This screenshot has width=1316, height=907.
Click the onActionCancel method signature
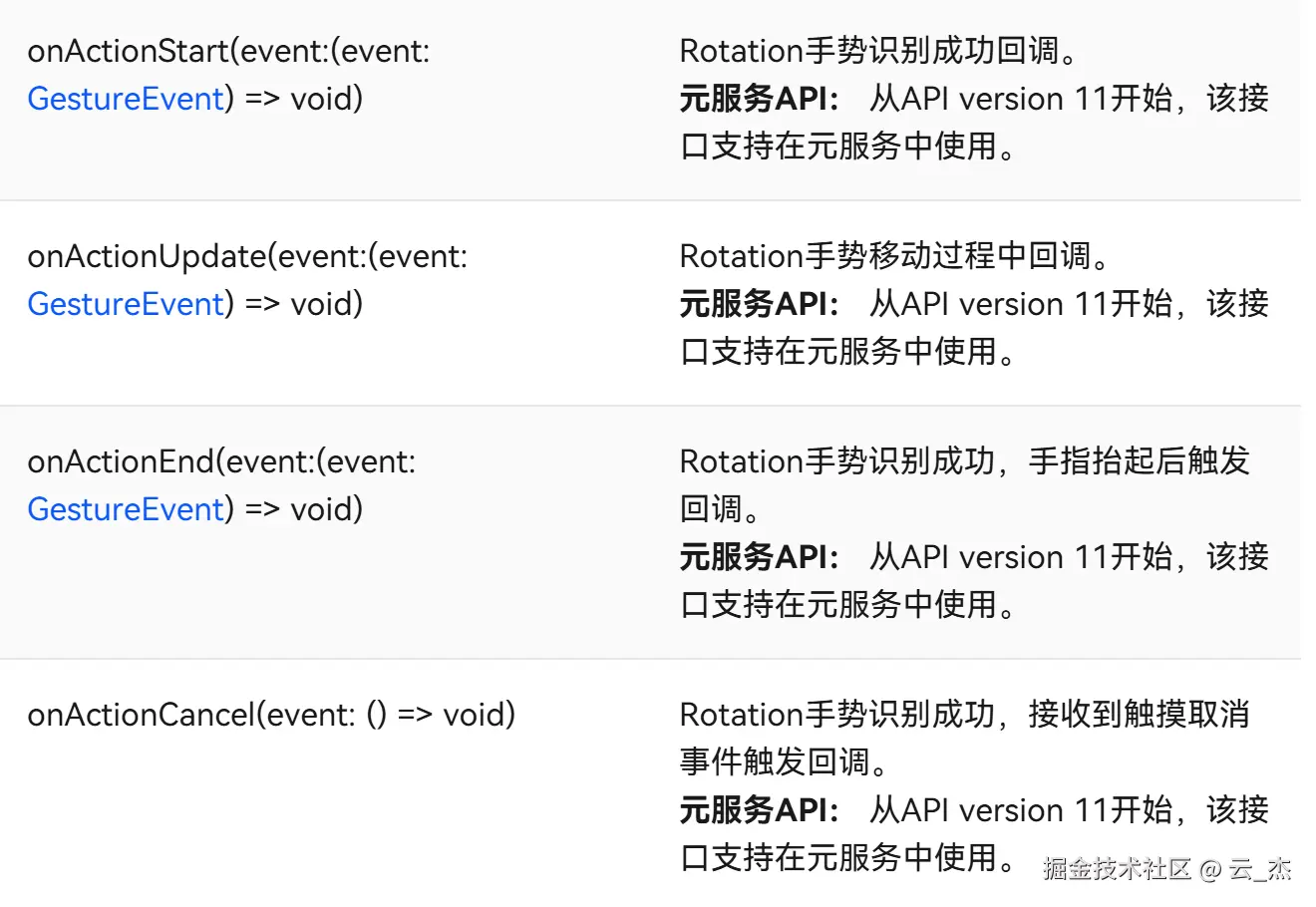pyautogui.click(x=271, y=715)
